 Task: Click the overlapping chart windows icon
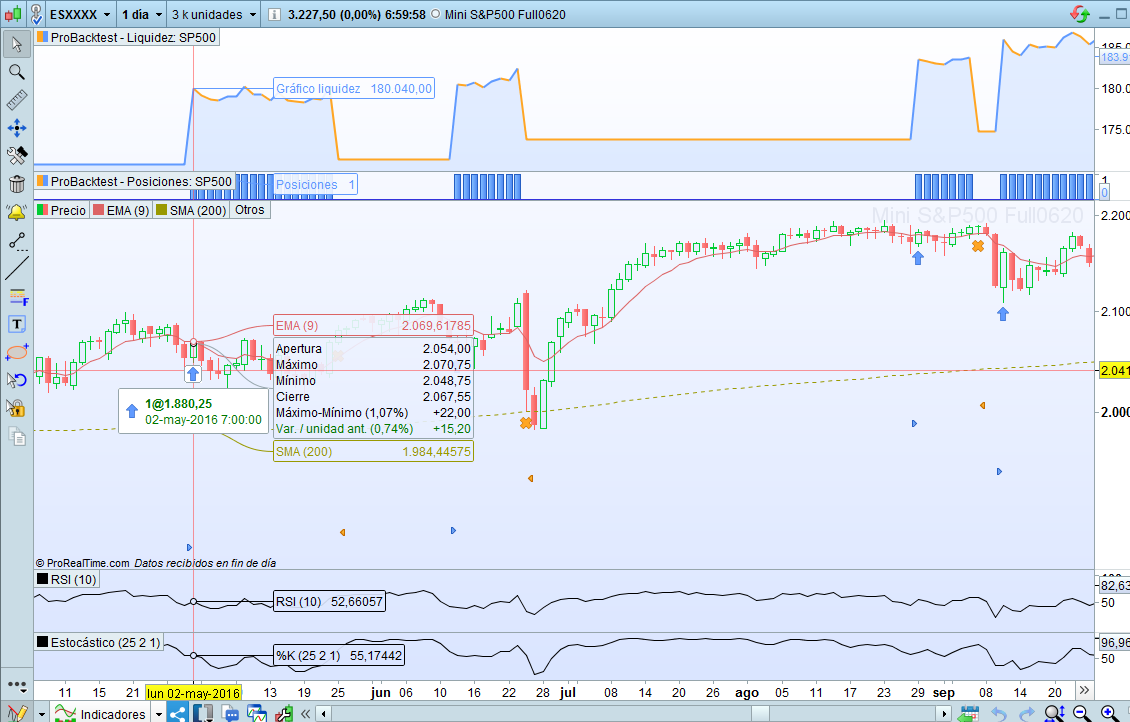pos(257,713)
